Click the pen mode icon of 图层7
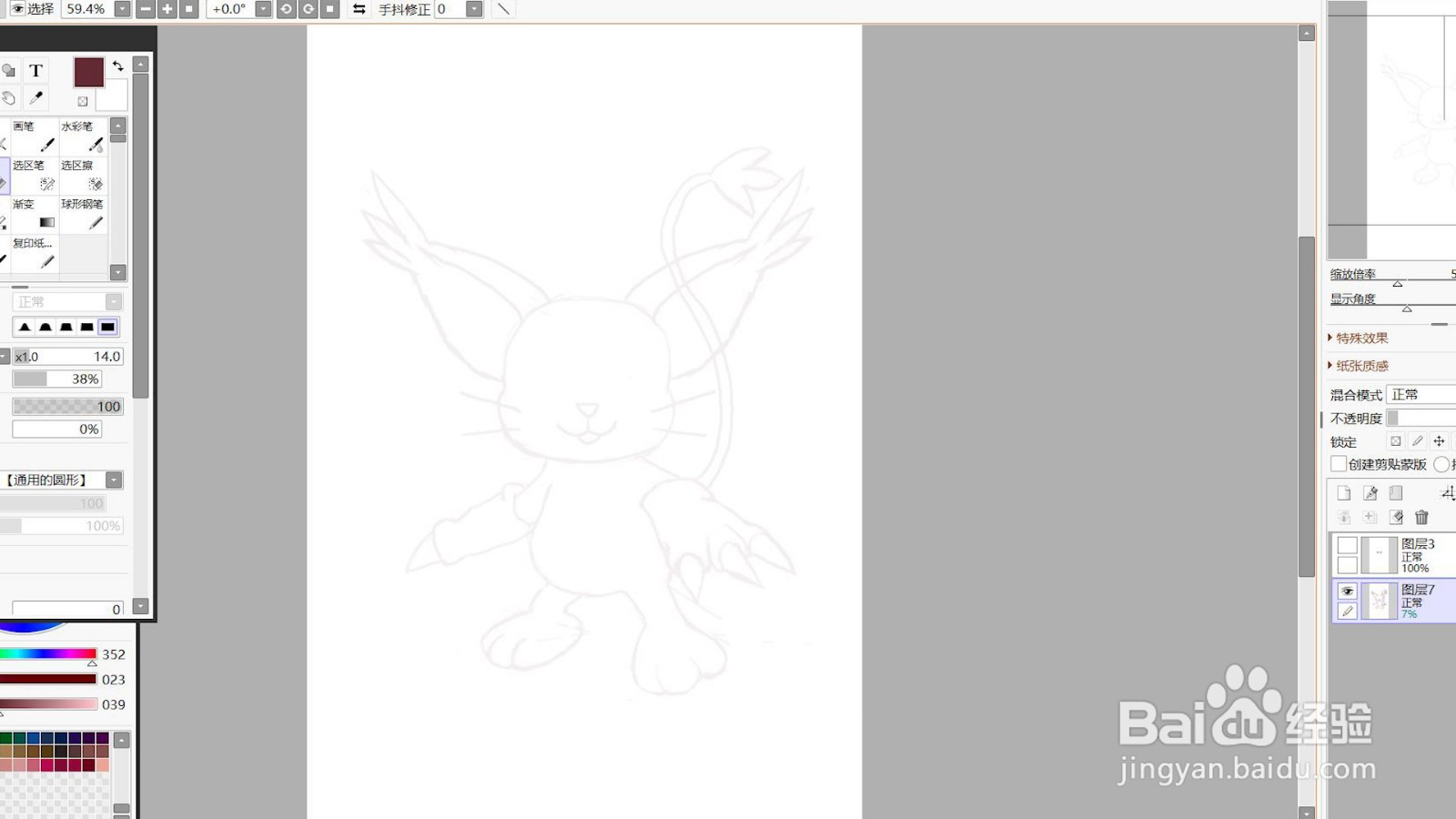1456x819 pixels. pyautogui.click(x=1348, y=612)
